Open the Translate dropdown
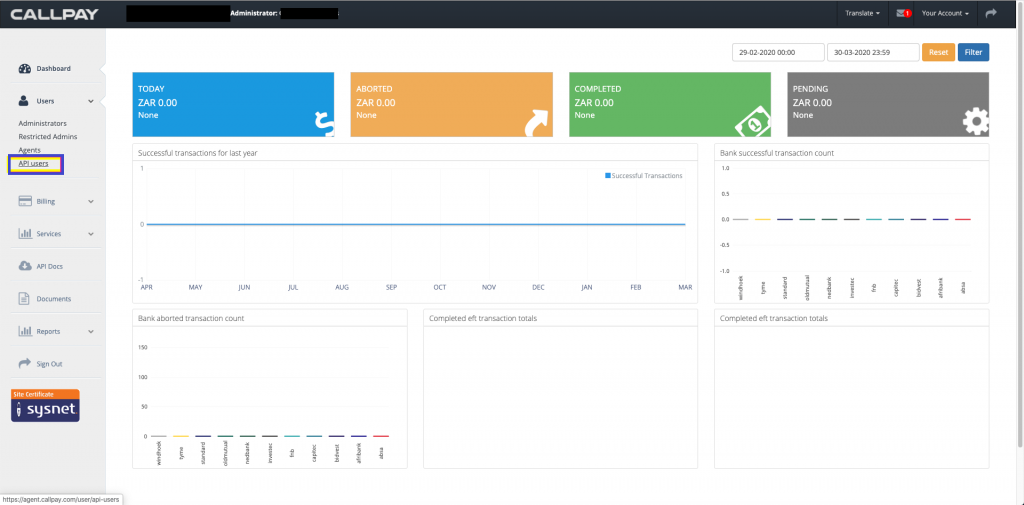This screenshot has width=1024, height=505. (x=862, y=14)
